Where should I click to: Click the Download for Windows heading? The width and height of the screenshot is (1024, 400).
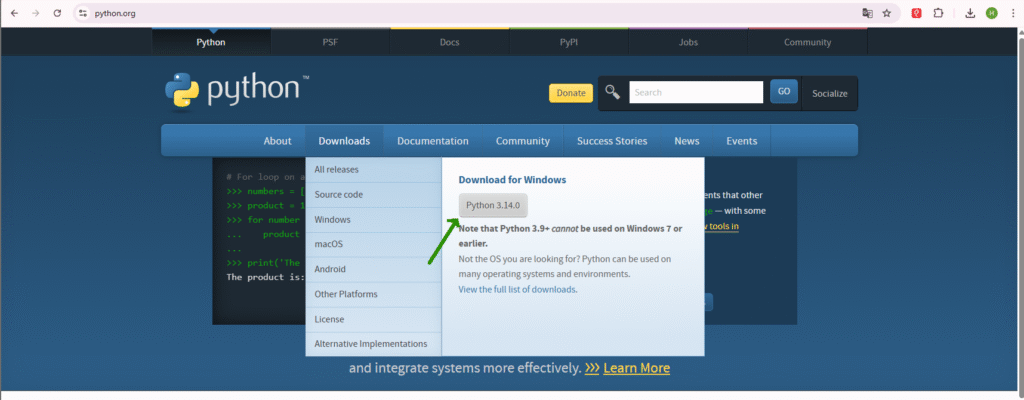(x=512, y=180)
